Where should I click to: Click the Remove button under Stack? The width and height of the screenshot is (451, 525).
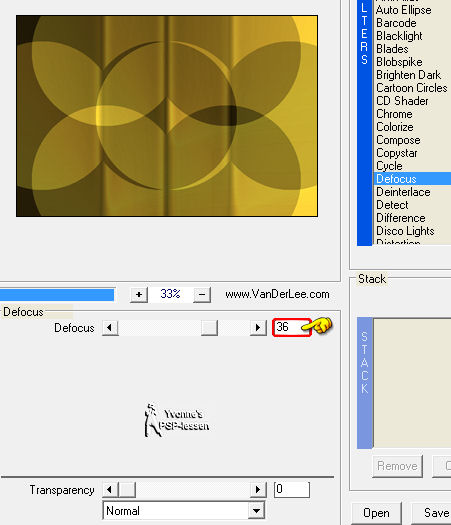coord(397,466)
